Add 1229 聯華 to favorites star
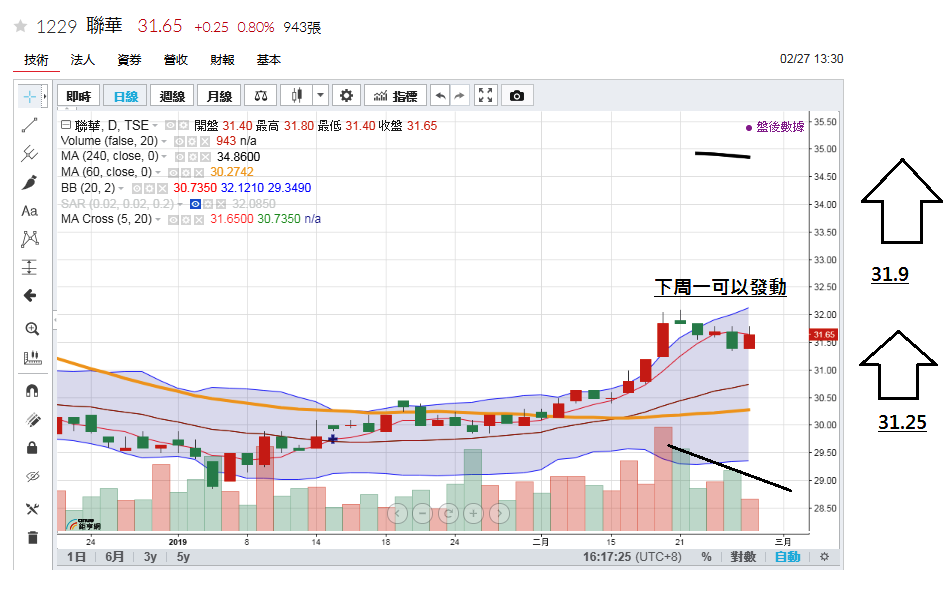This screenshot has width=949, height=600. tap(21, 26)
